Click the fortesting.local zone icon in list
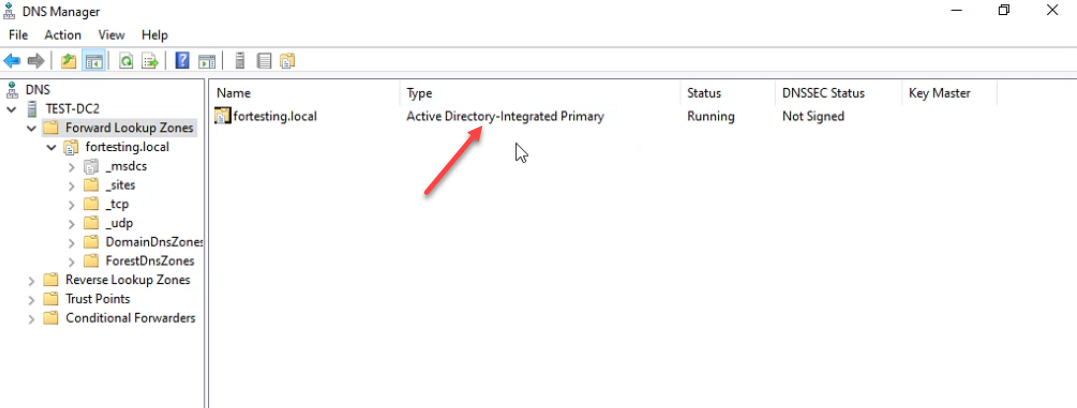The image size is (1077, 408). (x=222, y=116)
